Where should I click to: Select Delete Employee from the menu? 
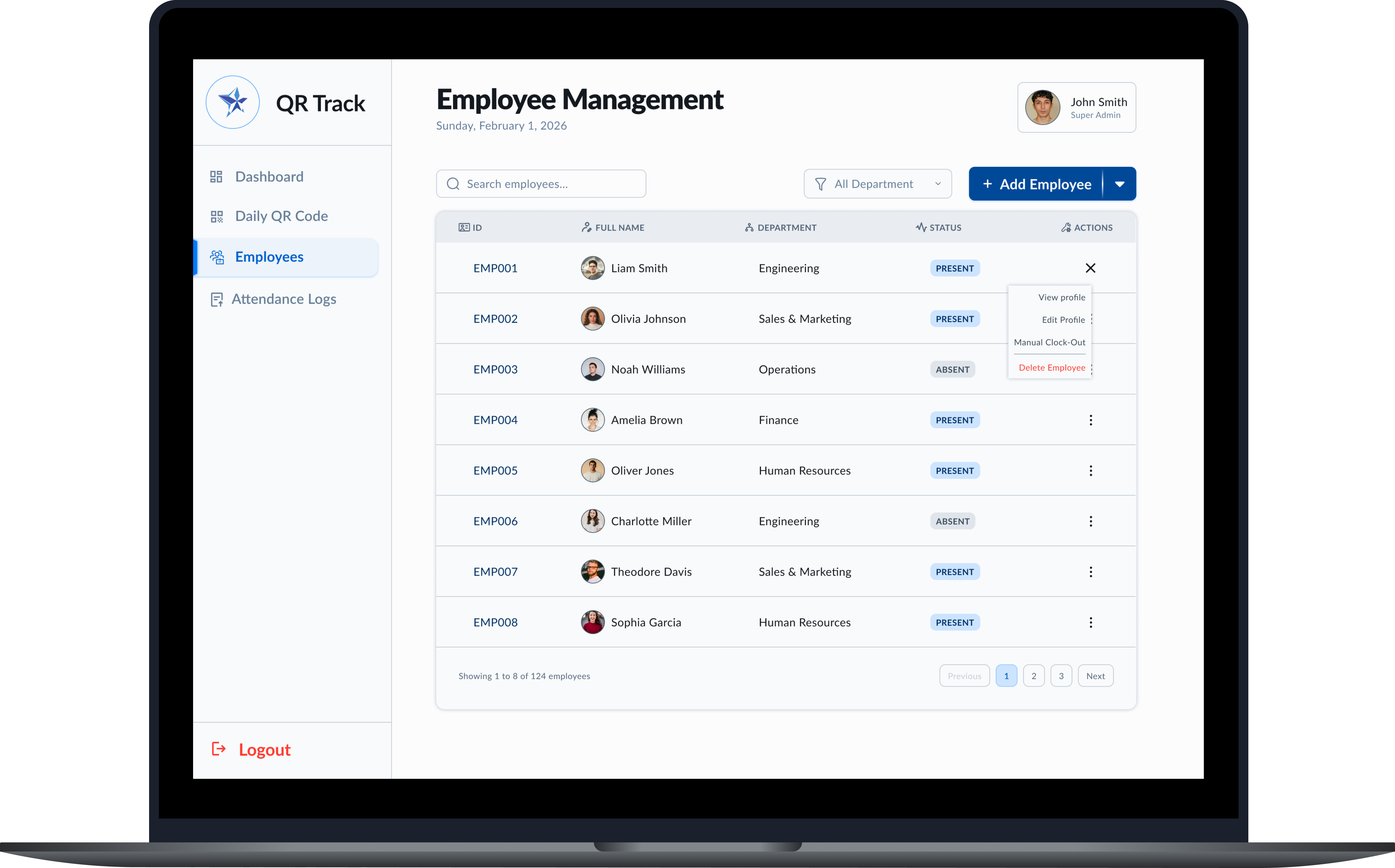(x=1052, y=367)
